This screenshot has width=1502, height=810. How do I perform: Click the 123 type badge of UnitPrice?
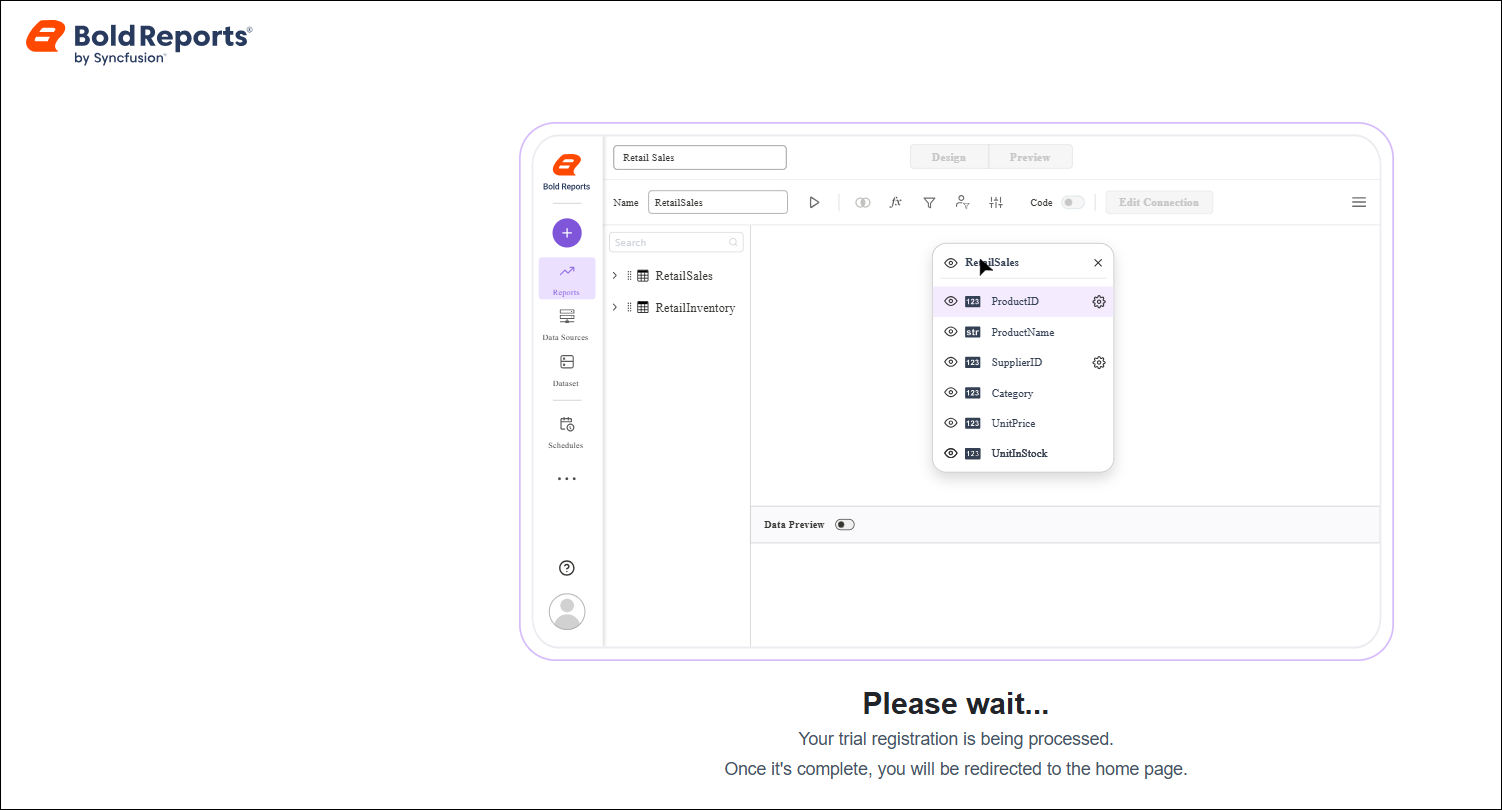point(973,423)
